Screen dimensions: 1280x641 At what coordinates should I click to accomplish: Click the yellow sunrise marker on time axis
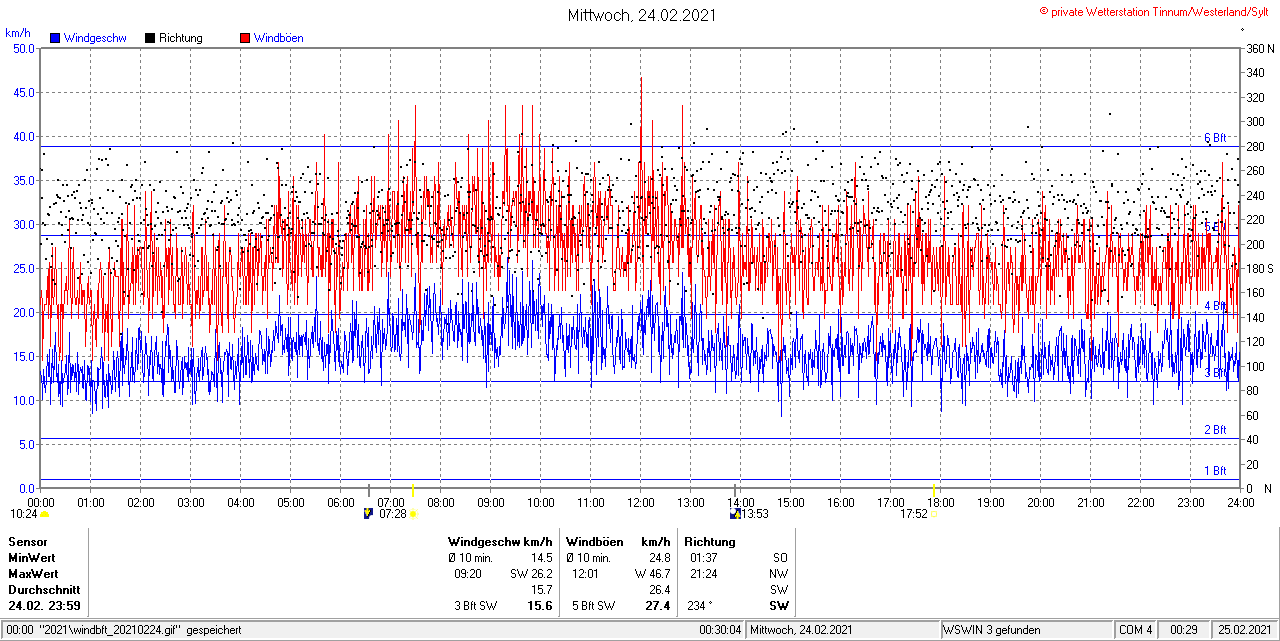pos(412,490)
